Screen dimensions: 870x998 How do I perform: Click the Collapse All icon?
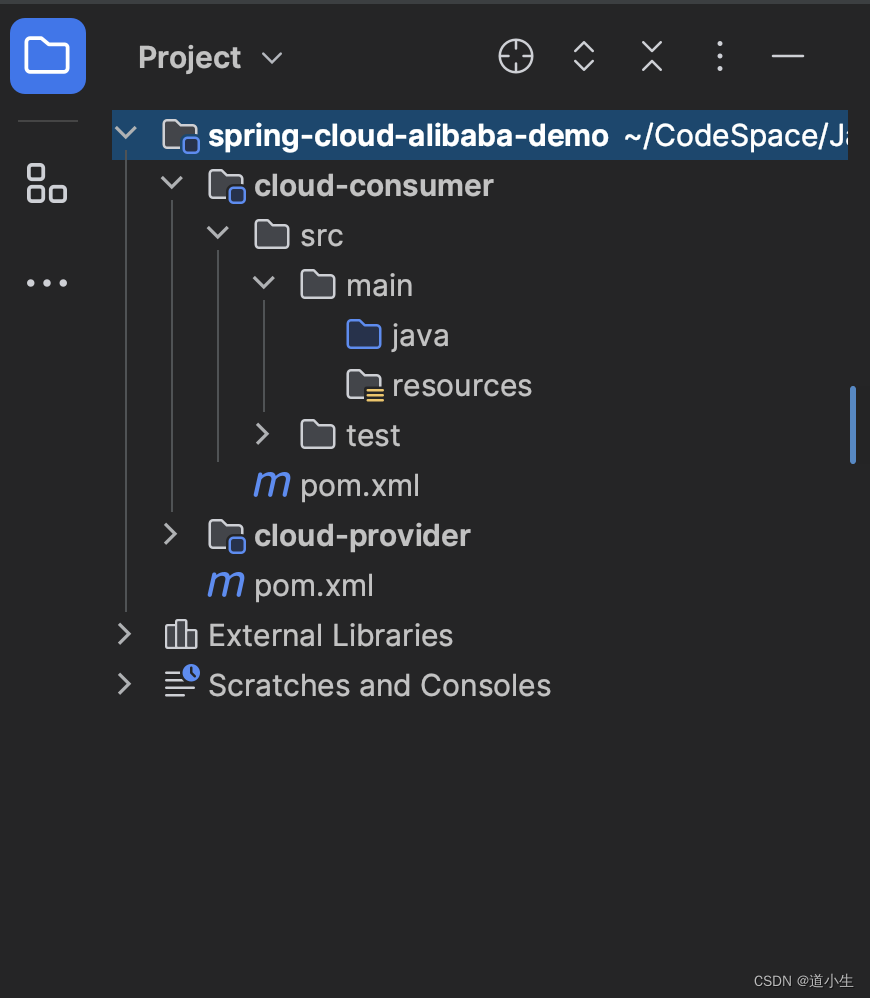pos(651,56)
